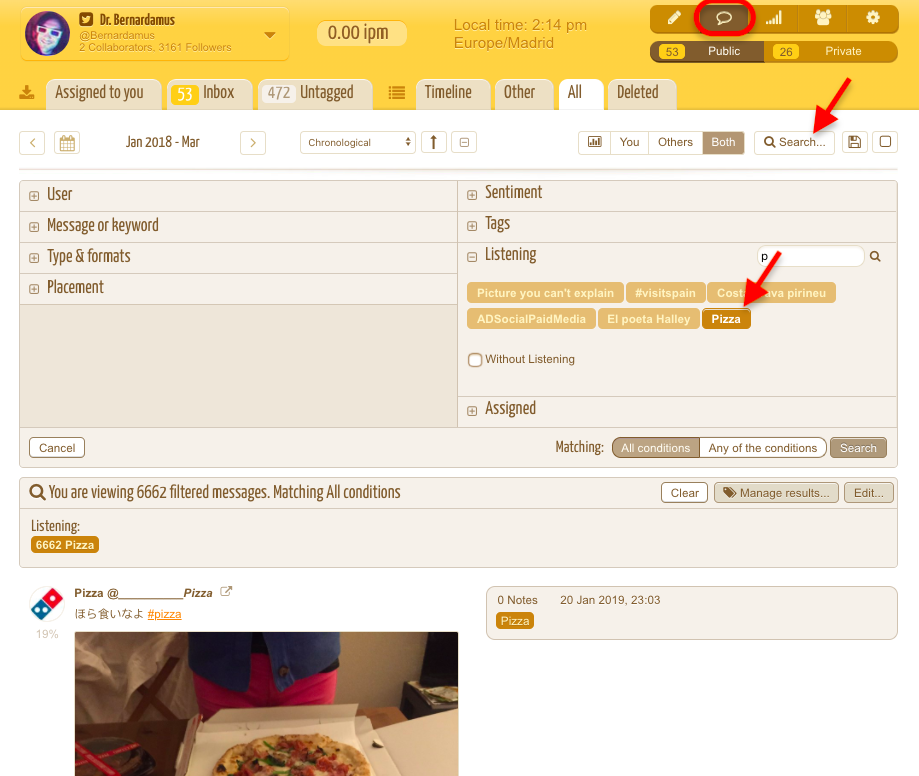
Task: Go to previous date range arrow
Action: (x=32, y=142)
